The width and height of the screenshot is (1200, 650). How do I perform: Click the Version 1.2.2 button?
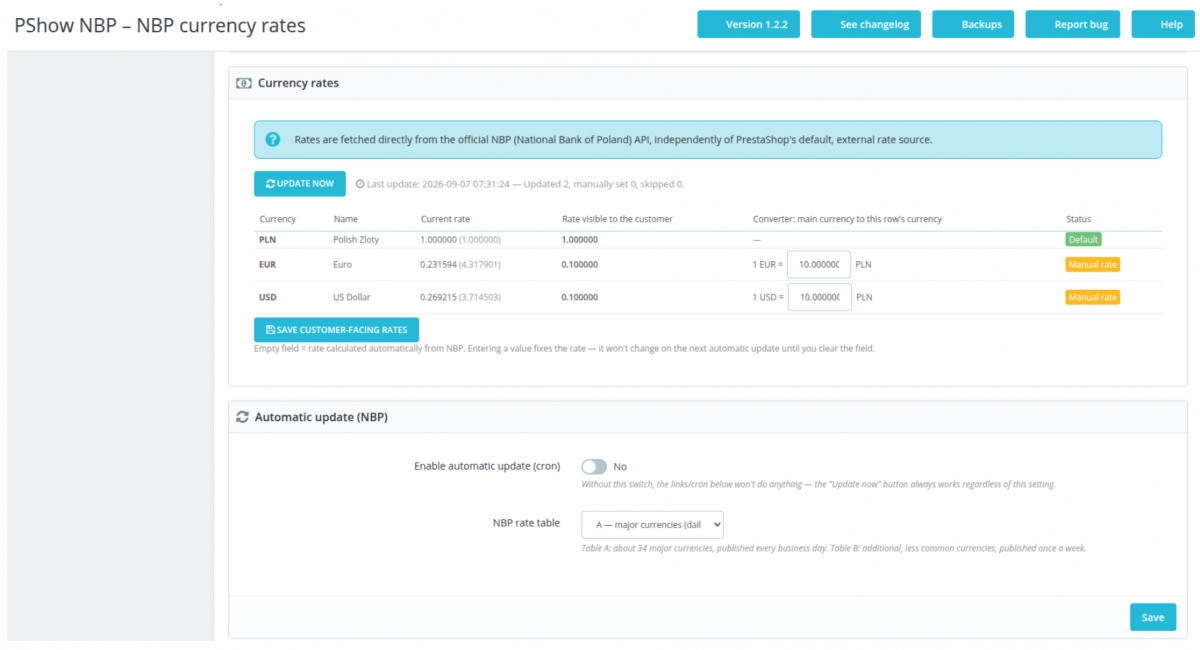[x=748, y=24]
